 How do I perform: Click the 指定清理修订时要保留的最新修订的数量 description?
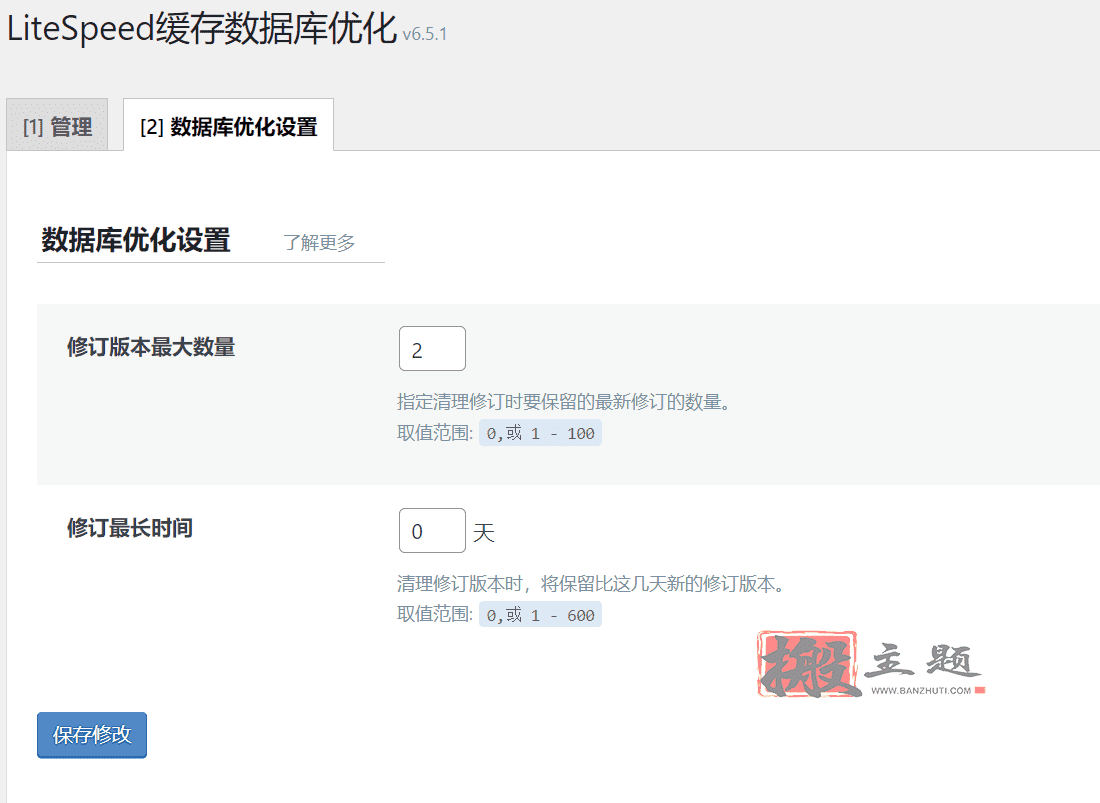point(564,402)
